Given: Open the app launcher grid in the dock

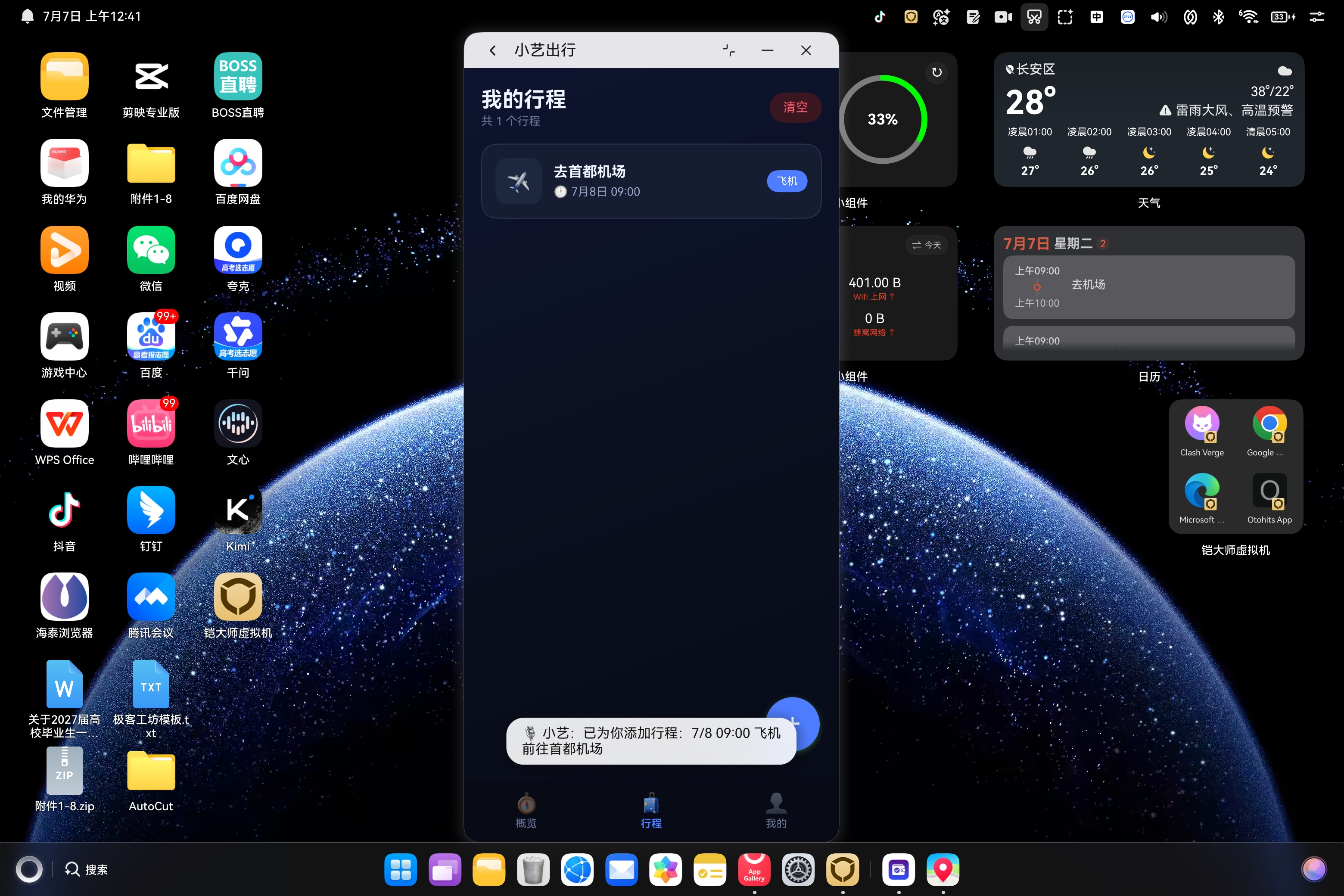Looking at the screenshot, I should tap(401, 870).
